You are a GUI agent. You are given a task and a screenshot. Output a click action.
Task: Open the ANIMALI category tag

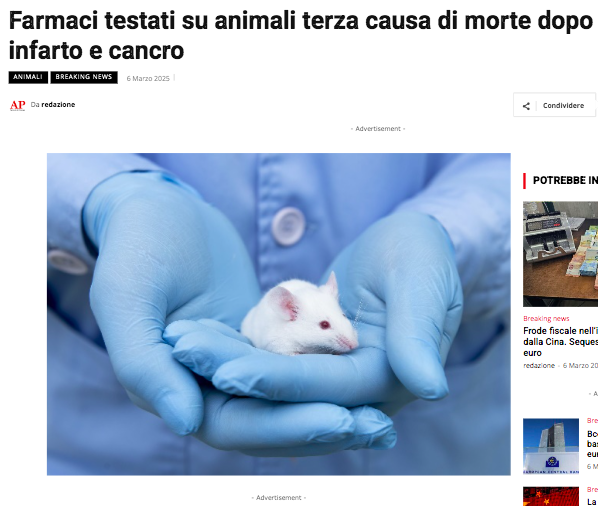coord(28,77)
